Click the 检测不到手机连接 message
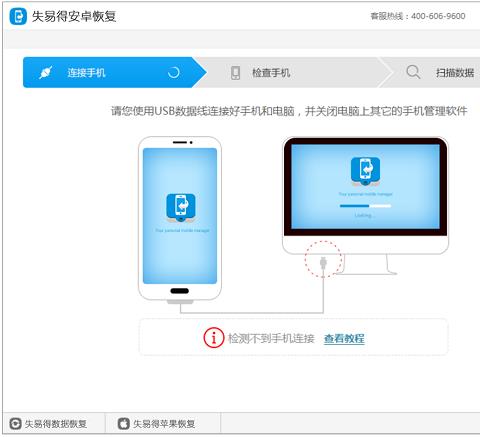This screenshot has height=437, width=480. click(x=271, y=339)
